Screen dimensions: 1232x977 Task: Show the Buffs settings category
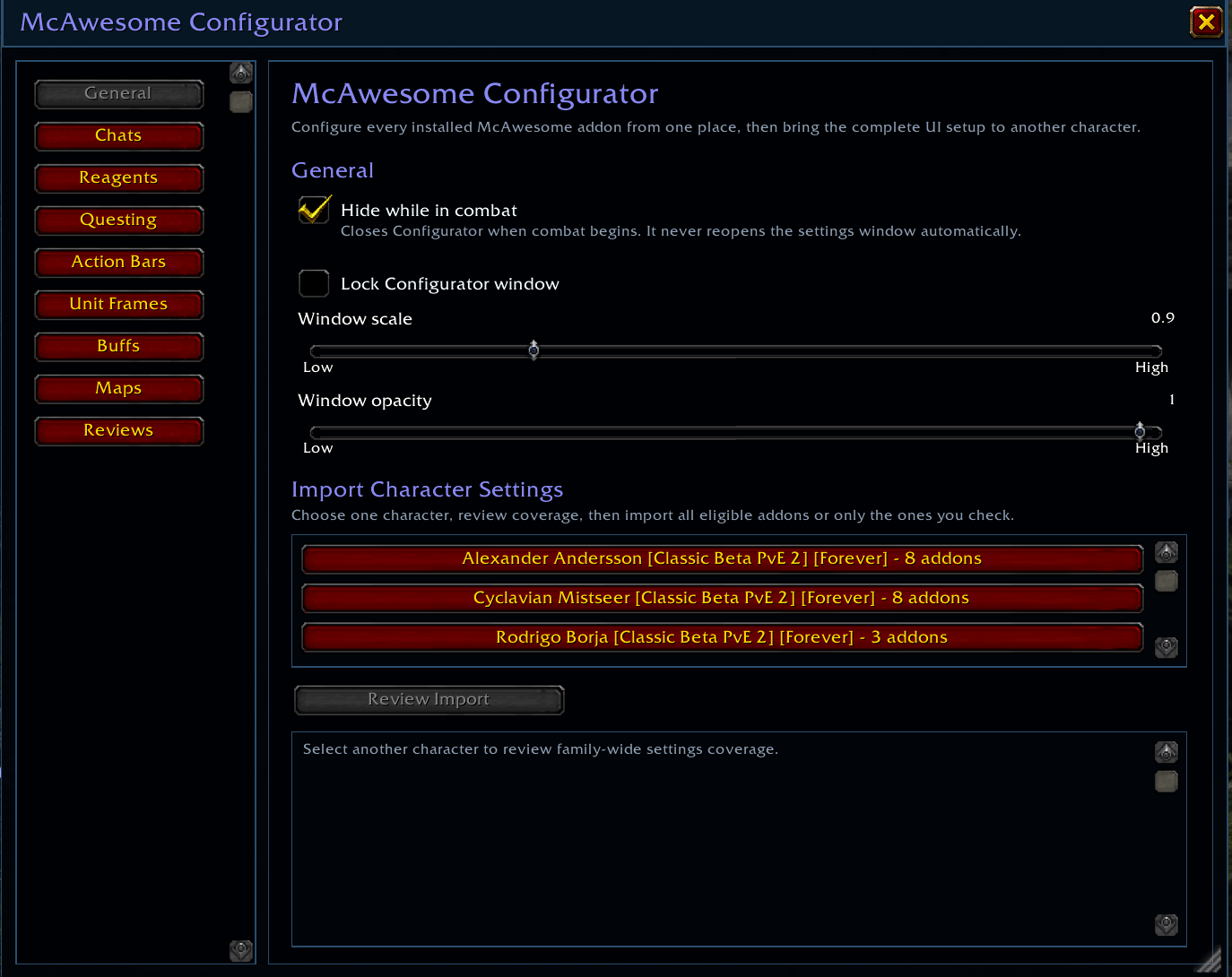119,347
